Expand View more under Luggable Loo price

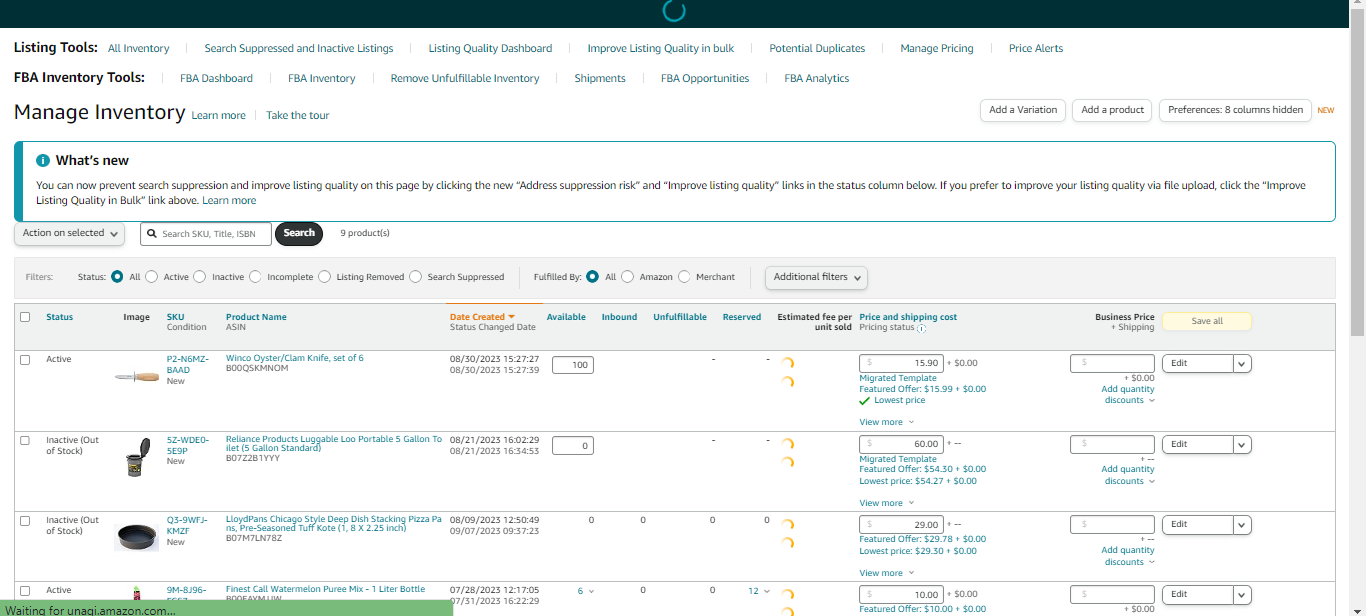(x=885, y=504)
